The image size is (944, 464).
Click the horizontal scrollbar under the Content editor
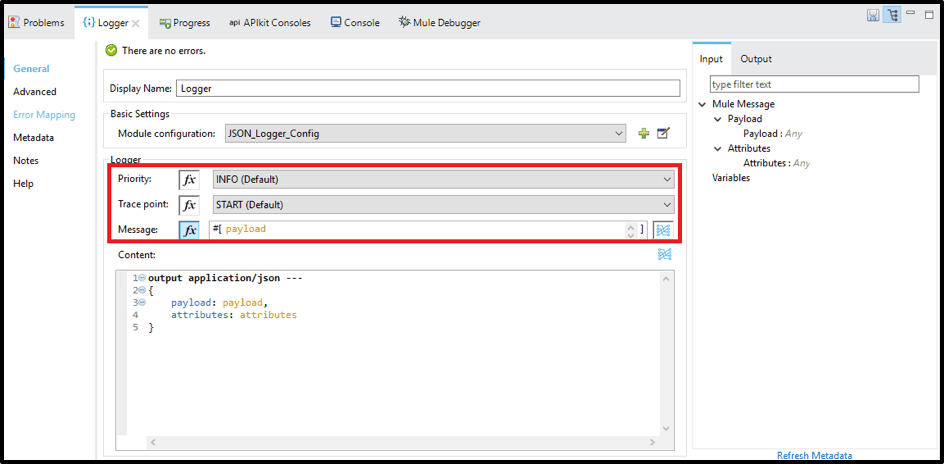click(400, 441)
